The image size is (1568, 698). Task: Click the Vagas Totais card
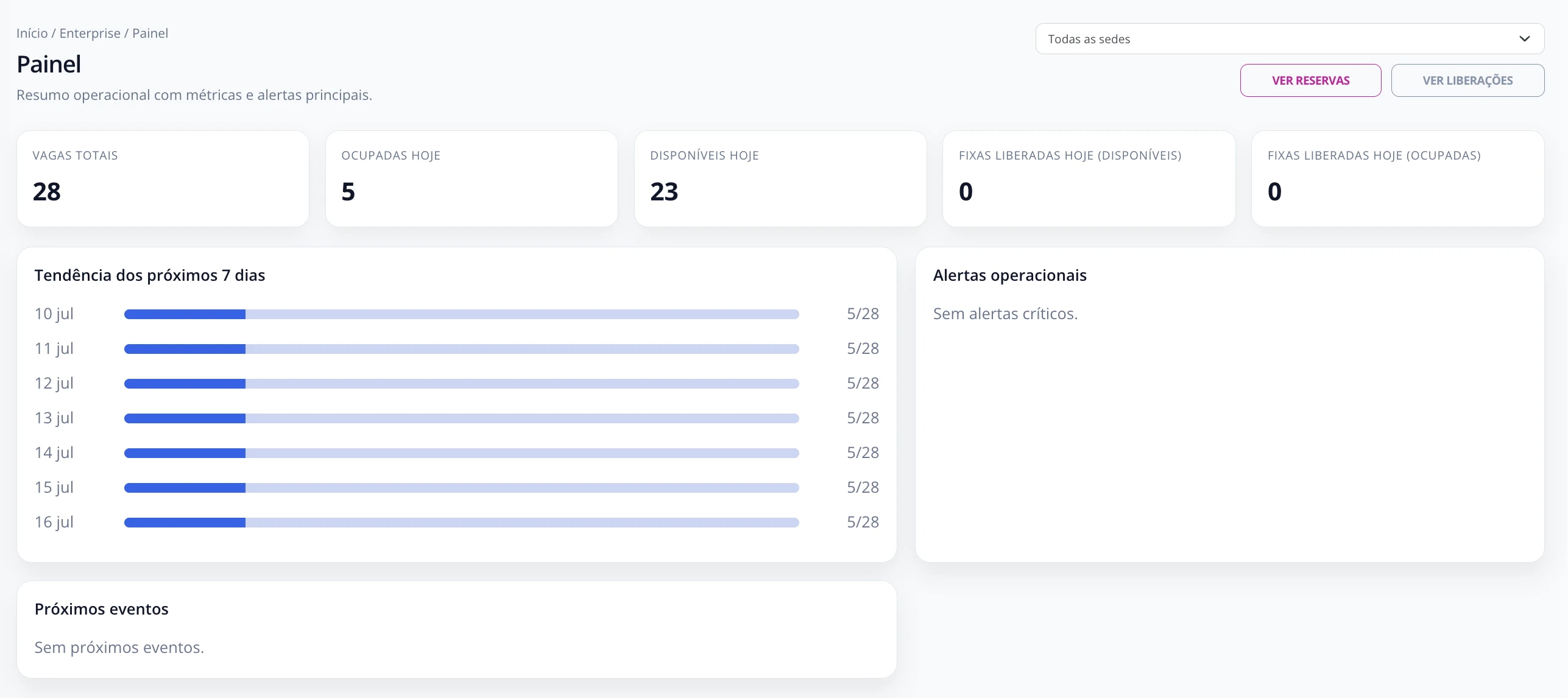pyautogui.click(x=163, y=178)
